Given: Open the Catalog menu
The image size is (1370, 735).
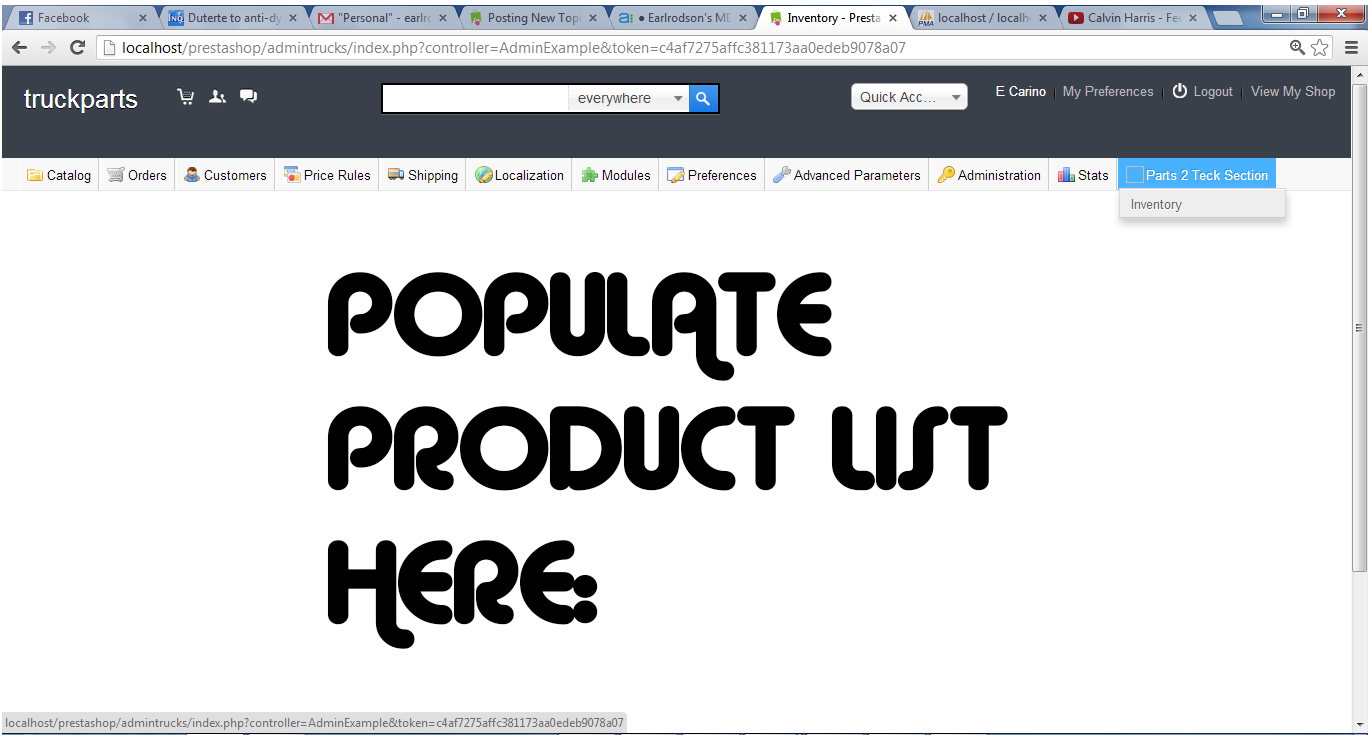Looking at the screenshot, I should [59, 175].
